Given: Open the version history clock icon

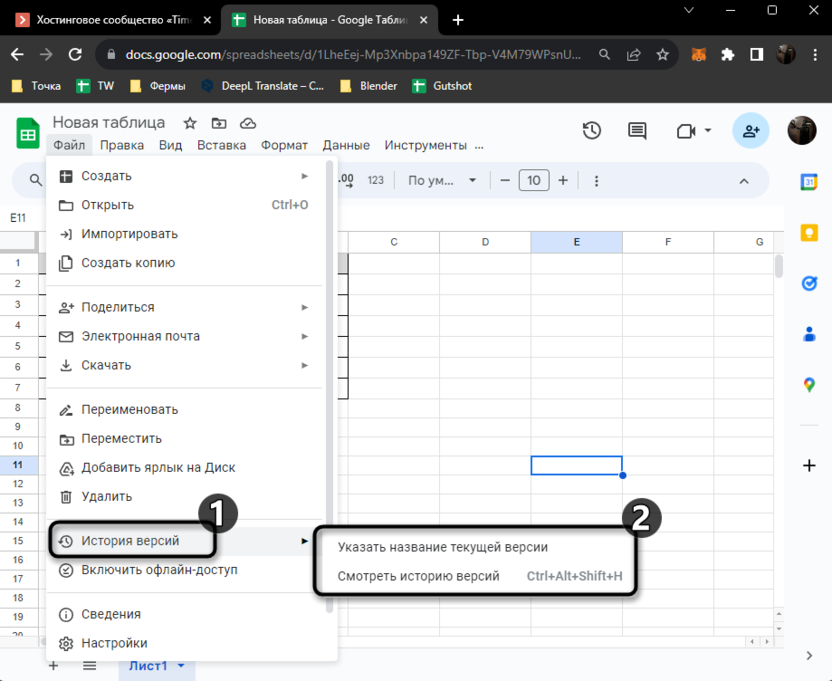Looking at the screenshot, I should [591, 131].
